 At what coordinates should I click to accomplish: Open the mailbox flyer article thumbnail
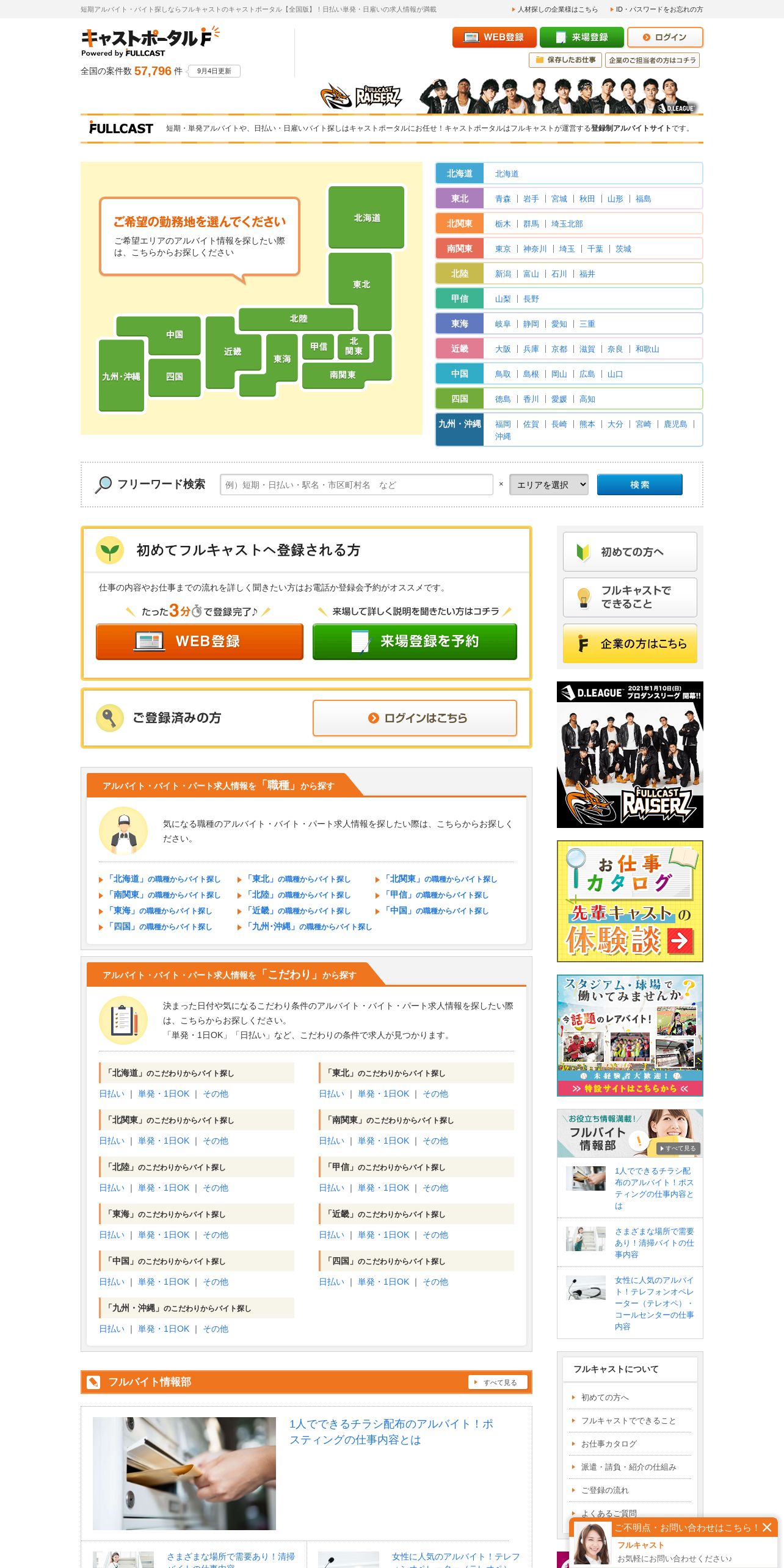coord(184,1473)
